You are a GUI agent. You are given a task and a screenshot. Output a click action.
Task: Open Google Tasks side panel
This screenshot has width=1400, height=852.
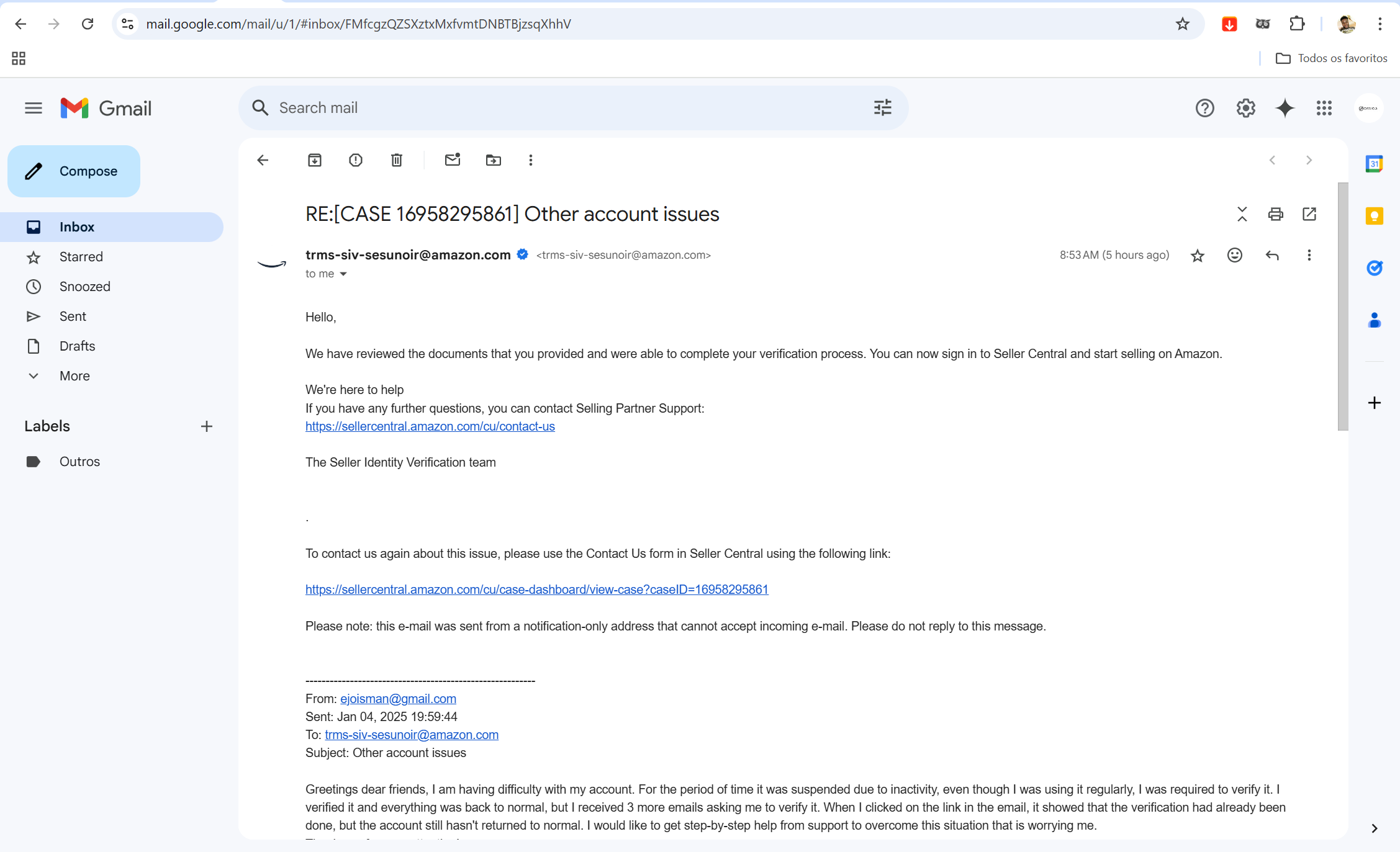1375,268
